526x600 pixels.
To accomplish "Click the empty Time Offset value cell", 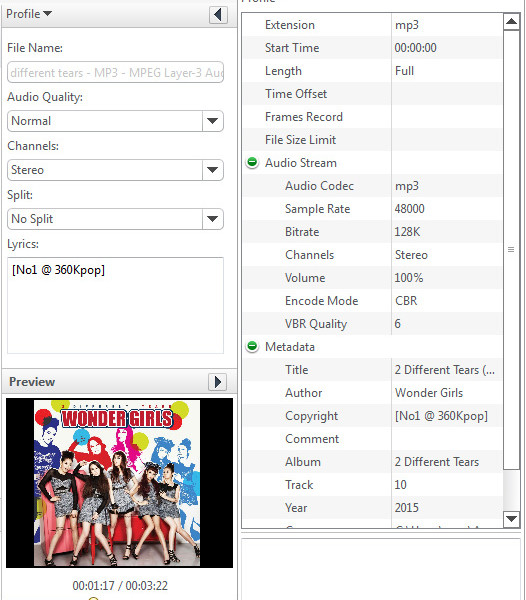I will point(446,94).
